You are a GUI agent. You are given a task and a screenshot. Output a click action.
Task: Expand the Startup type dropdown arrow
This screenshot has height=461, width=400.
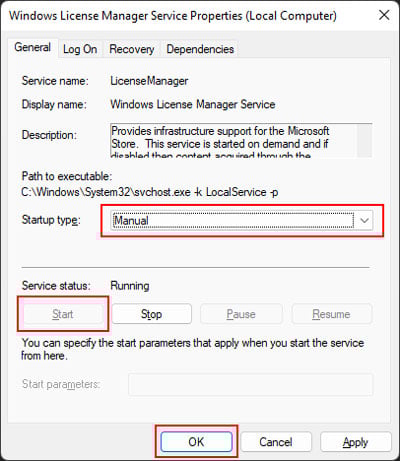(x=364, y=220)
